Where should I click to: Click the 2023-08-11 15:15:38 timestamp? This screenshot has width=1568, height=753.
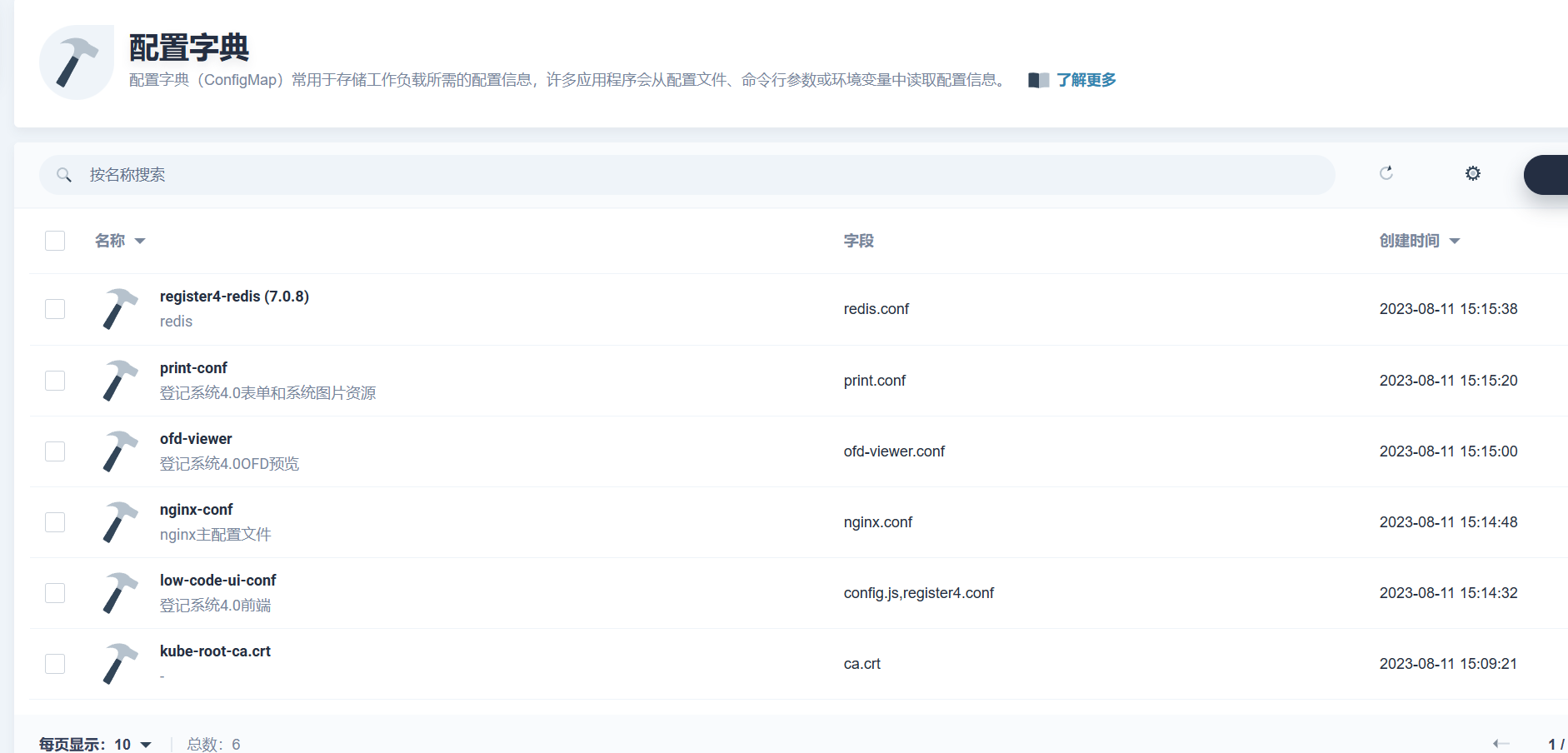point(1449,309)
